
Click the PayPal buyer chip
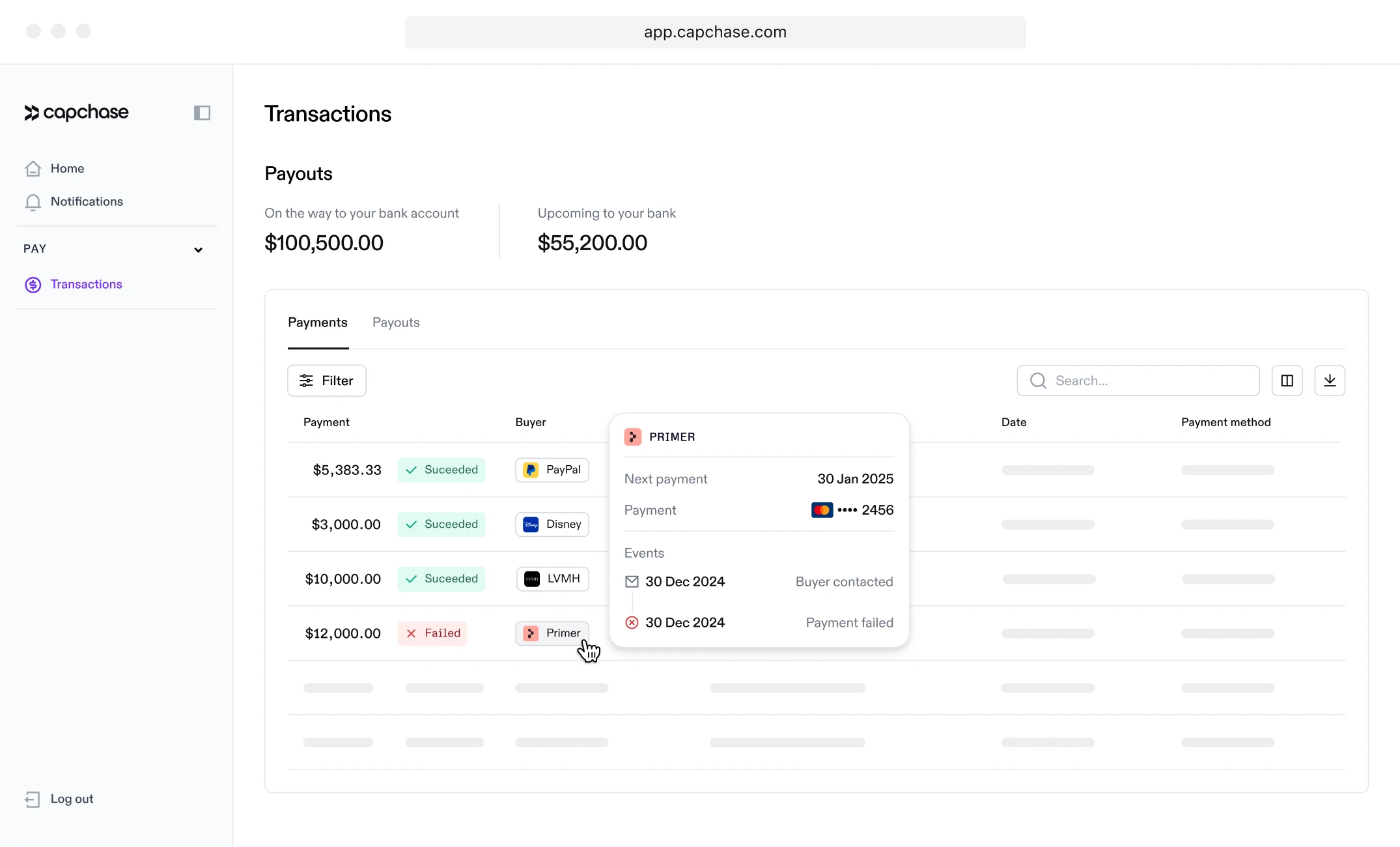552,470
